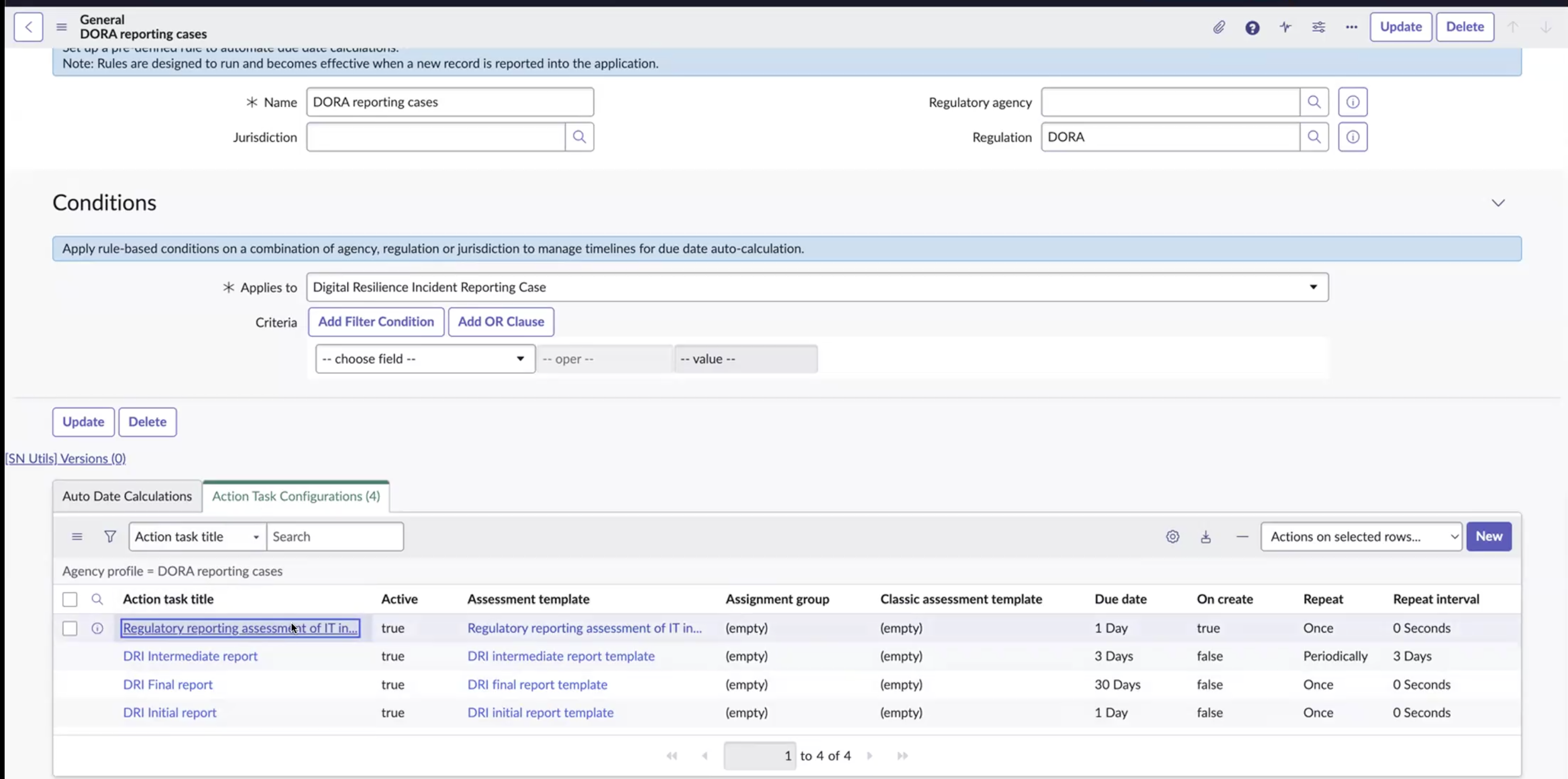Go back using the header back arrow
1568x779 pixels.
tap(28, 27)
